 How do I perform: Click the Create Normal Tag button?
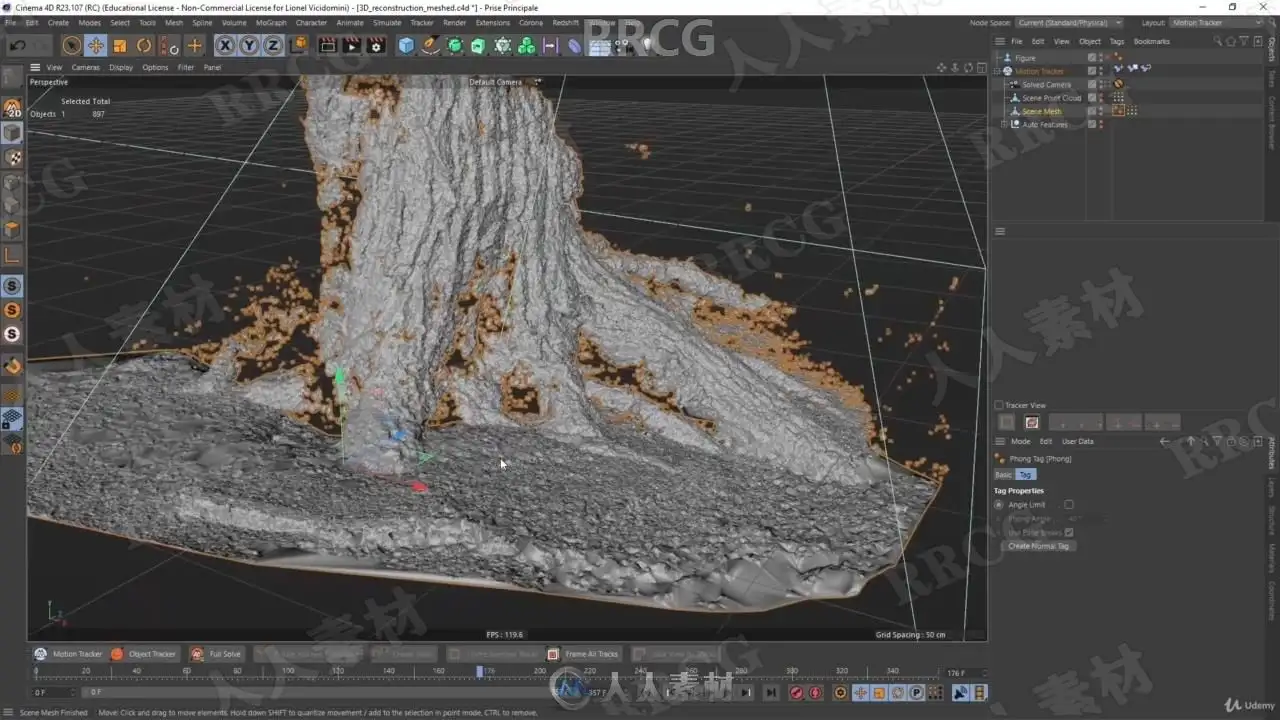(x=1038, y=546)
